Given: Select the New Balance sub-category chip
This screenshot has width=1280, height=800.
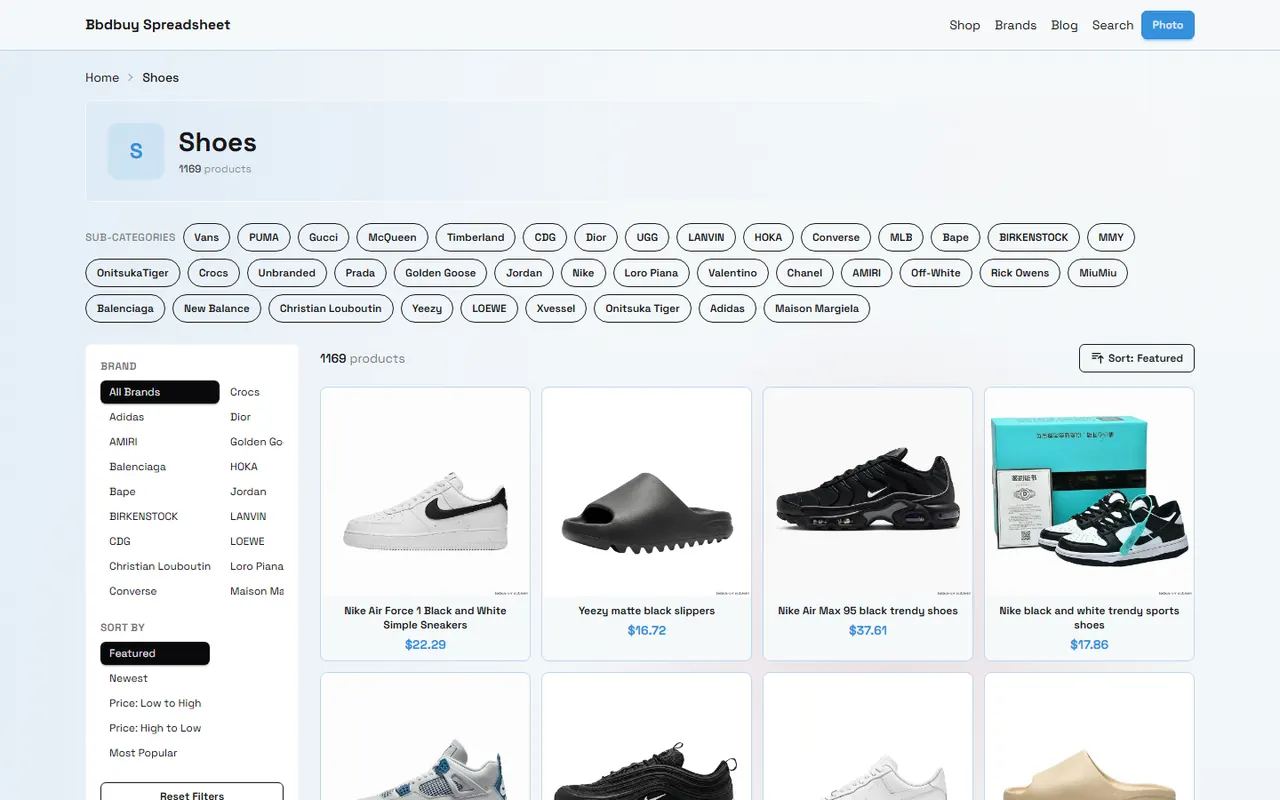Looking at the screenshot, I should (x=217, y=308).
